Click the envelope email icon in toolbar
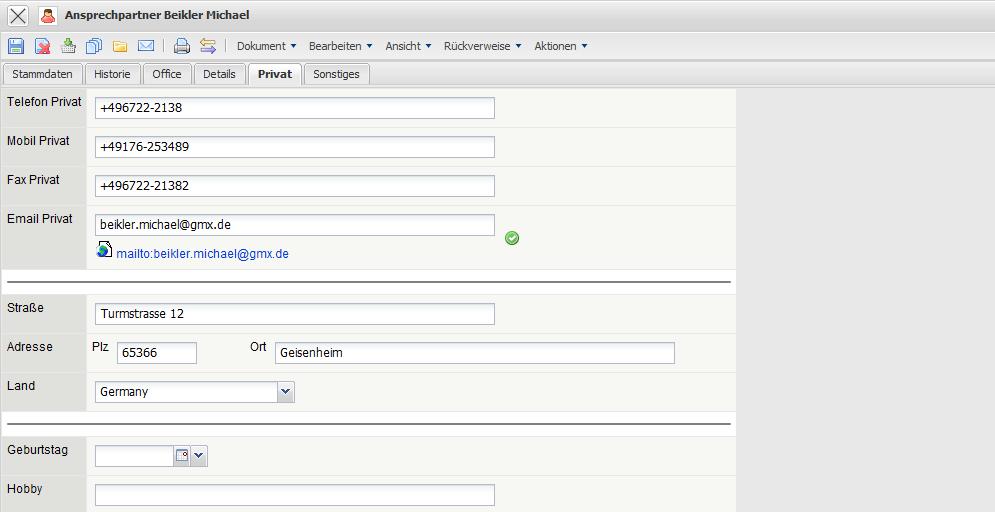The width and height of the screenshot is (995, 512). [x=146, y=46]
